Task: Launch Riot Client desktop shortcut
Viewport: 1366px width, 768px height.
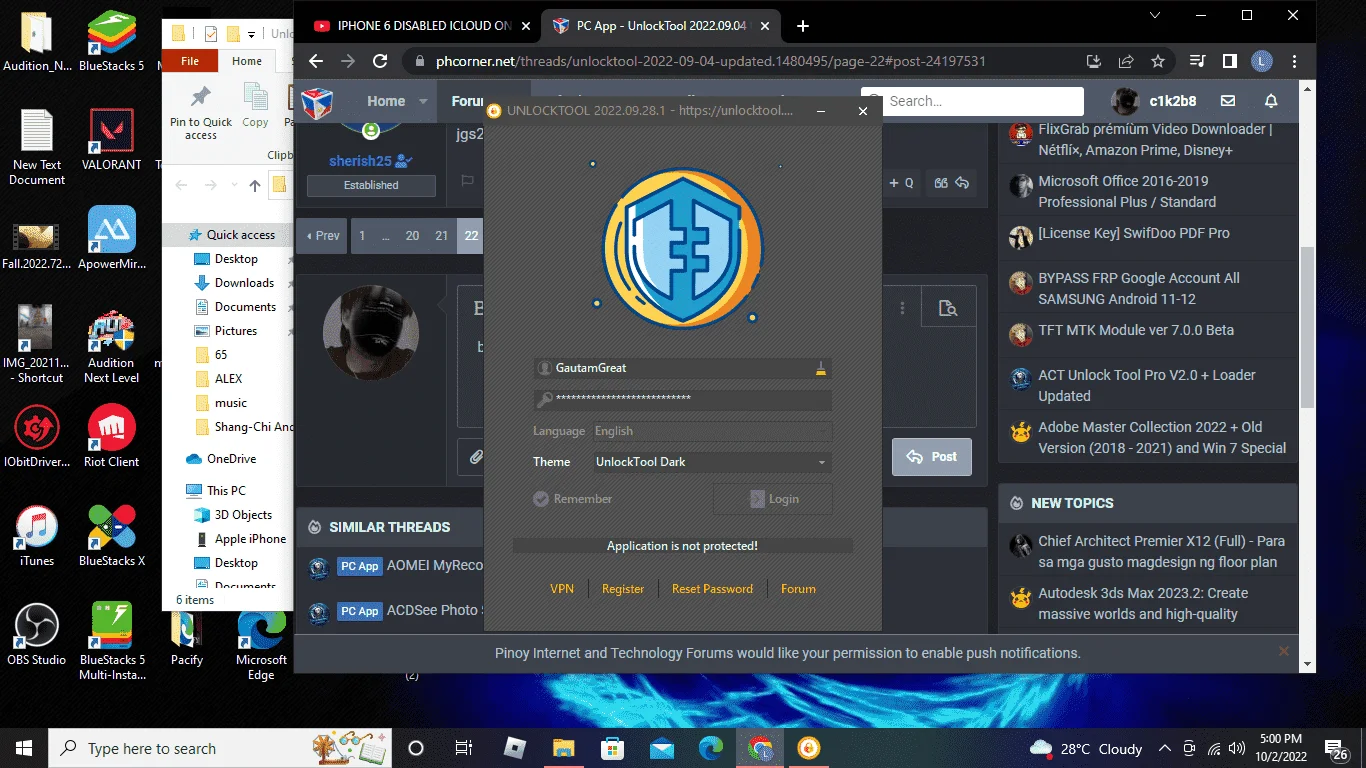Action: (x=112, y=436)
